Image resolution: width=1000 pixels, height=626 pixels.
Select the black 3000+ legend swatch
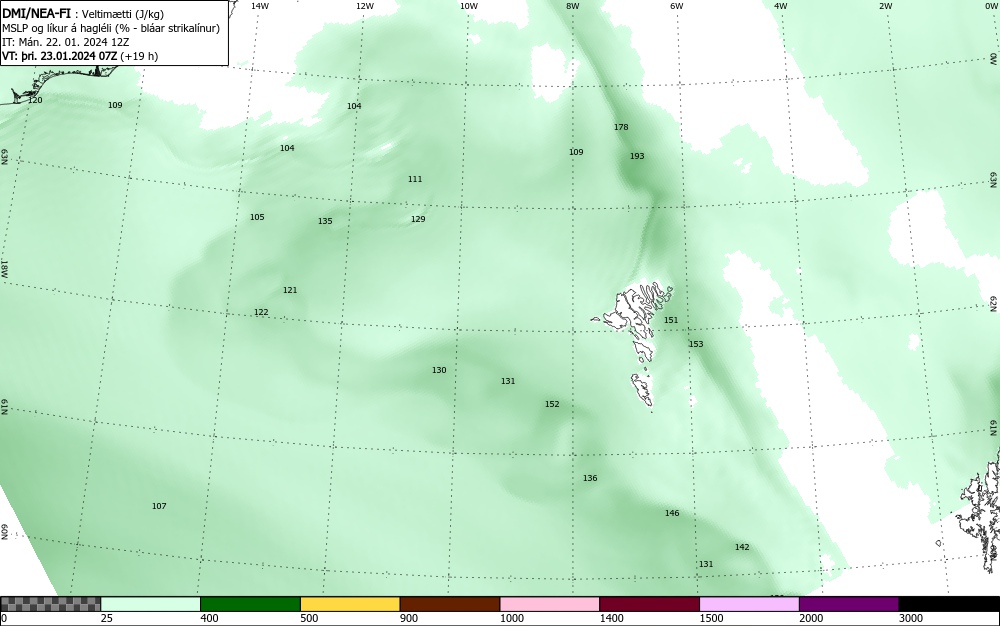(x=949, y=604)
